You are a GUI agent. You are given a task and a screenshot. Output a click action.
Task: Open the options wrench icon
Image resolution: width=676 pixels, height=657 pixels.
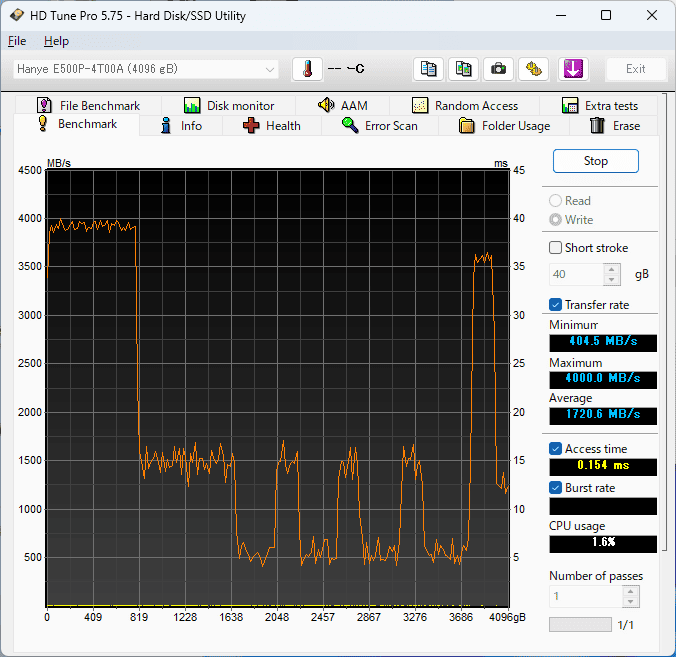coord(534,69)
